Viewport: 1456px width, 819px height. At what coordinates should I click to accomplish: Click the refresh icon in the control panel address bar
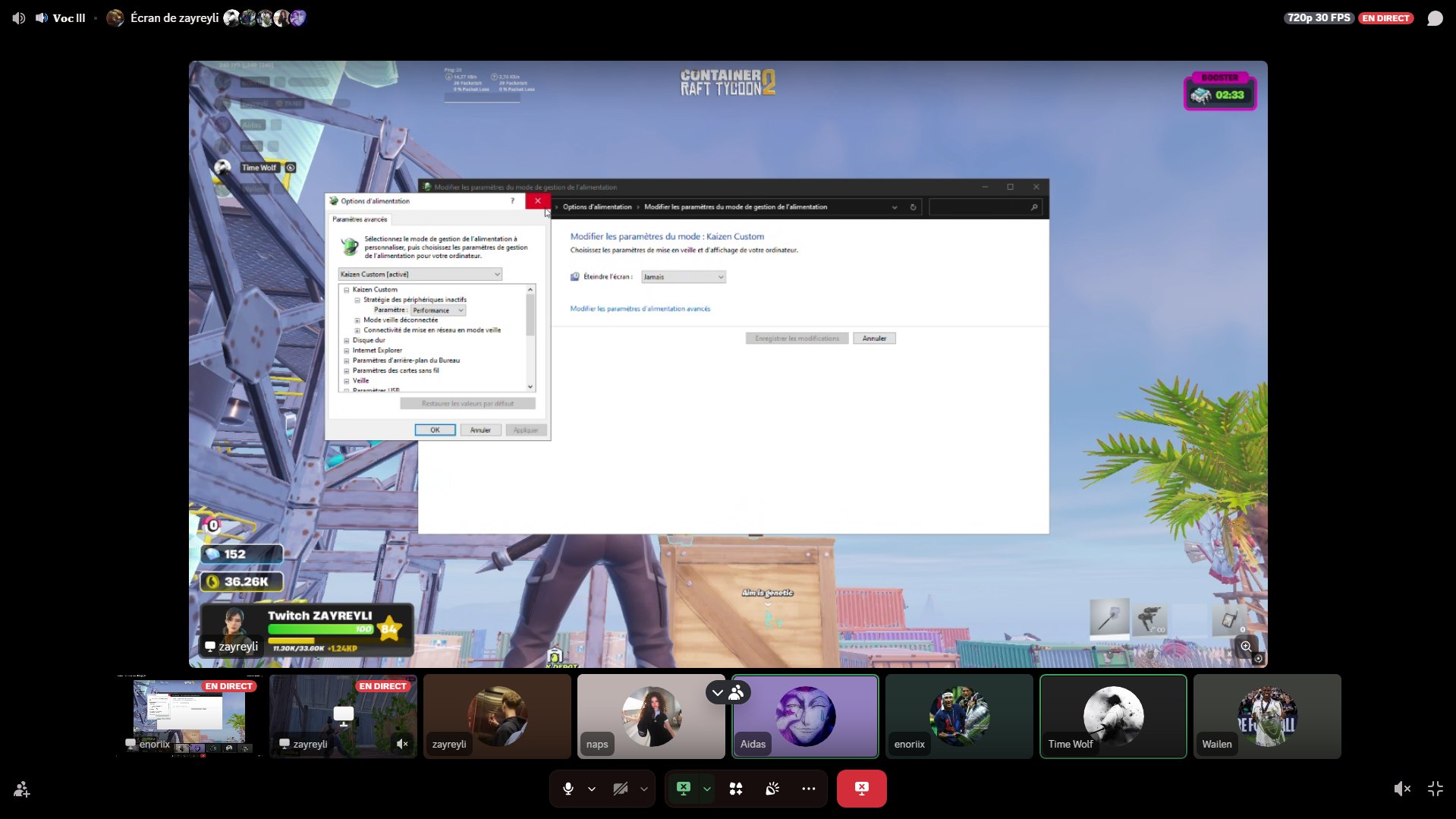click(x=913, y=207)
